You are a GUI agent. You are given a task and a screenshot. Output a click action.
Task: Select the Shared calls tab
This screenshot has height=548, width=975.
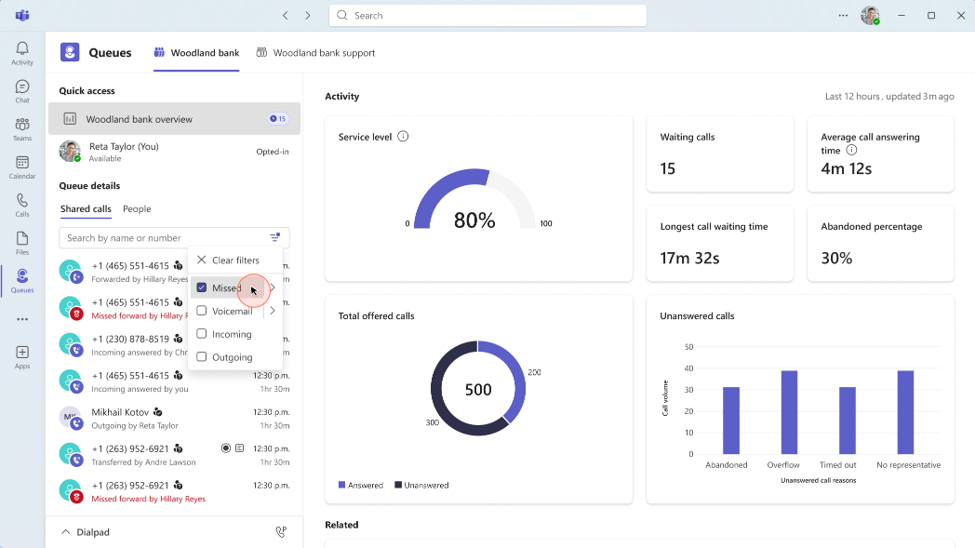[86, 209]
